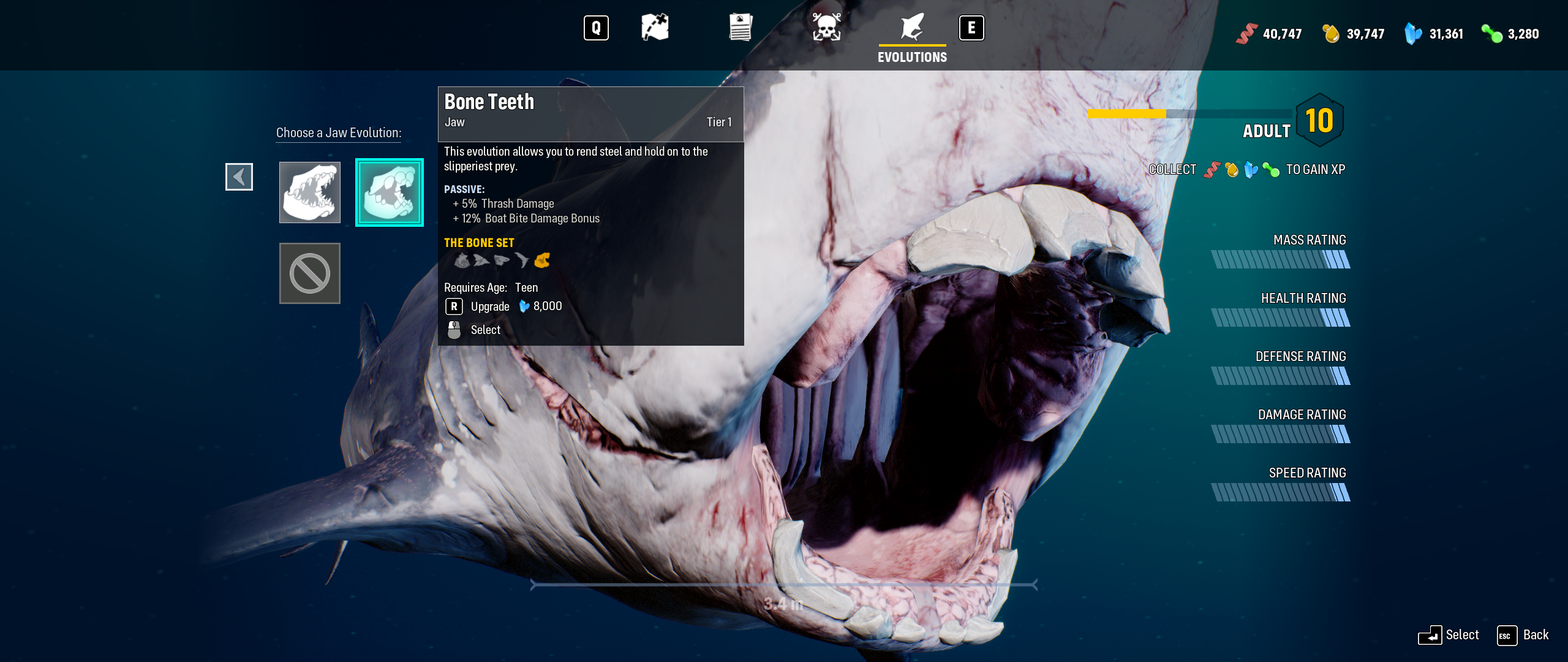Image resolution: width=1568 pixels, height=662 pixels.
Task: Click the 3.4 m shark length label
Action: (783, 604)
